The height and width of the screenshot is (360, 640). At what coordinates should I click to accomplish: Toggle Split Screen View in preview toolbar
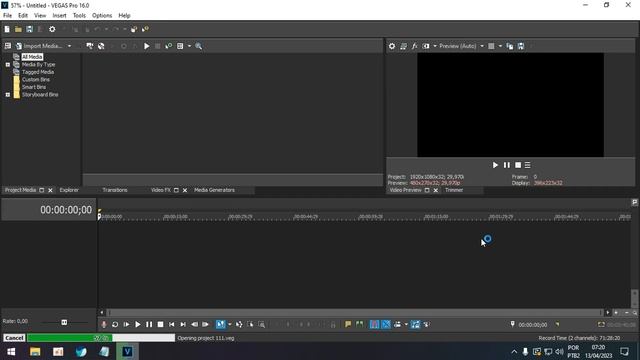pos(426,46)
